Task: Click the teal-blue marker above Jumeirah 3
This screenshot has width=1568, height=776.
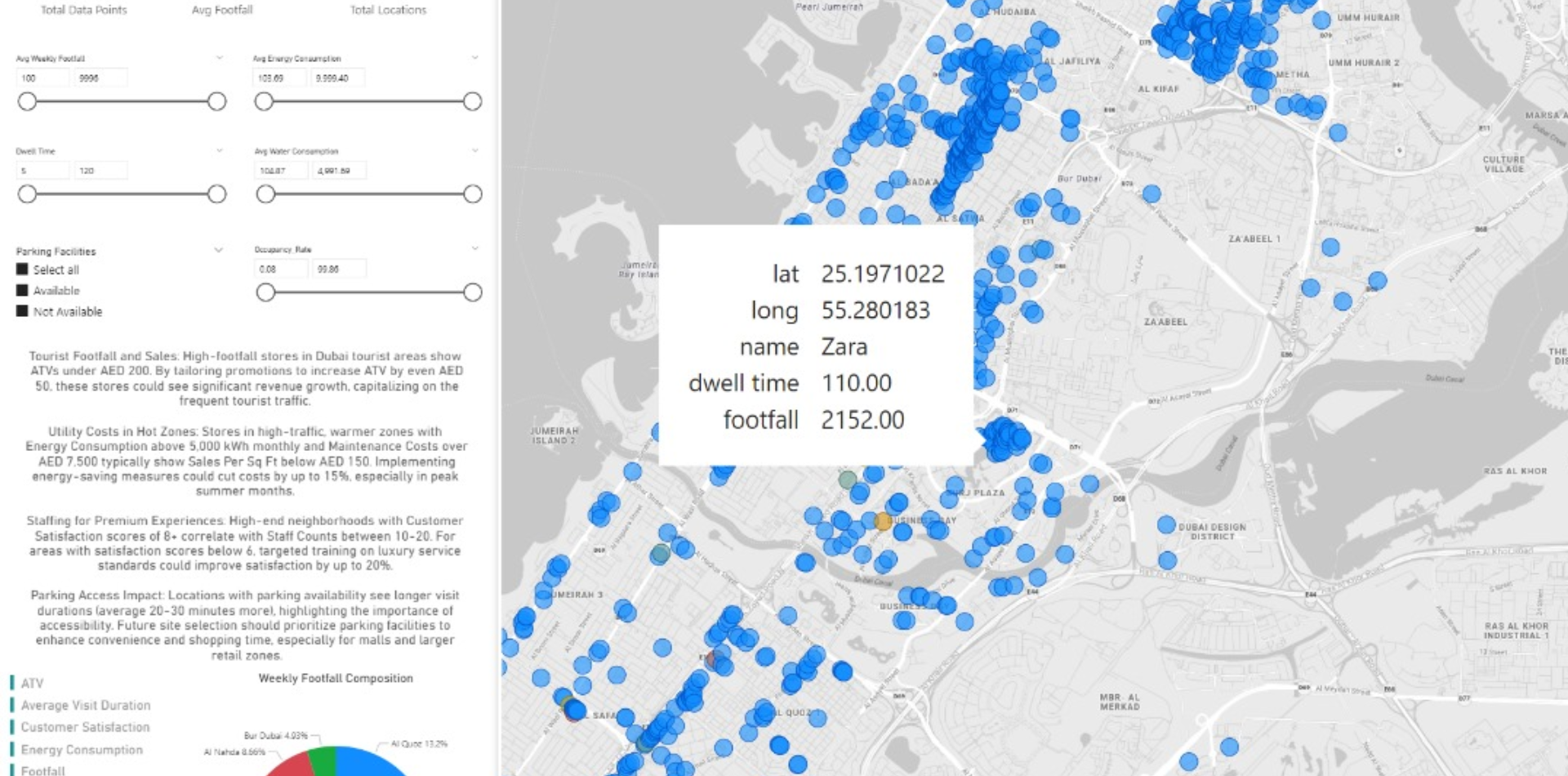Action: [660, 554]
